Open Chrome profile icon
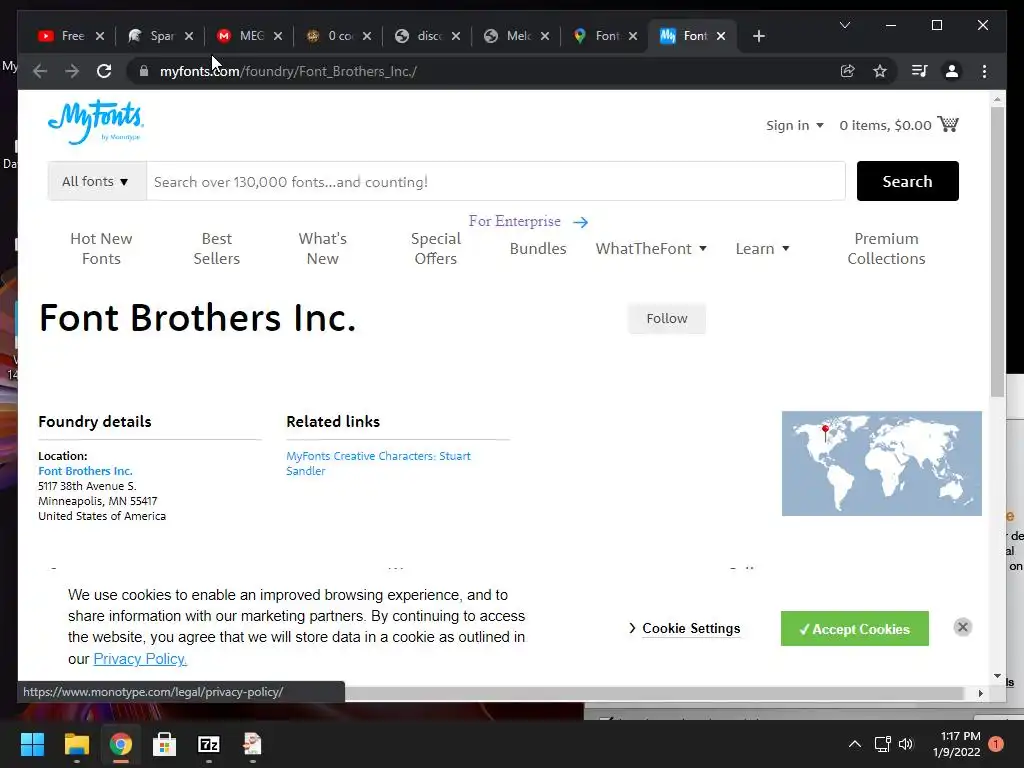Screen dimensions: 1024x768 (952, 71)
